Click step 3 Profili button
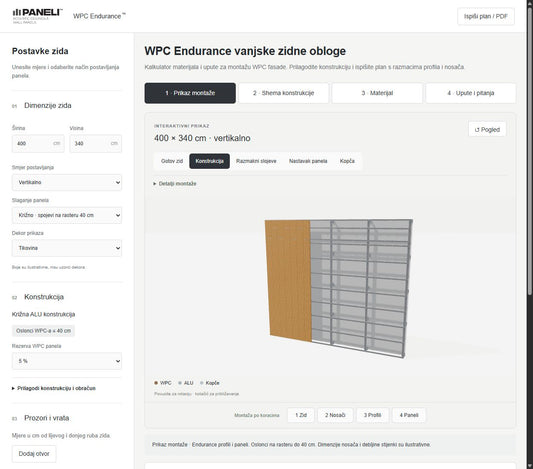 [x=372, y=415]
